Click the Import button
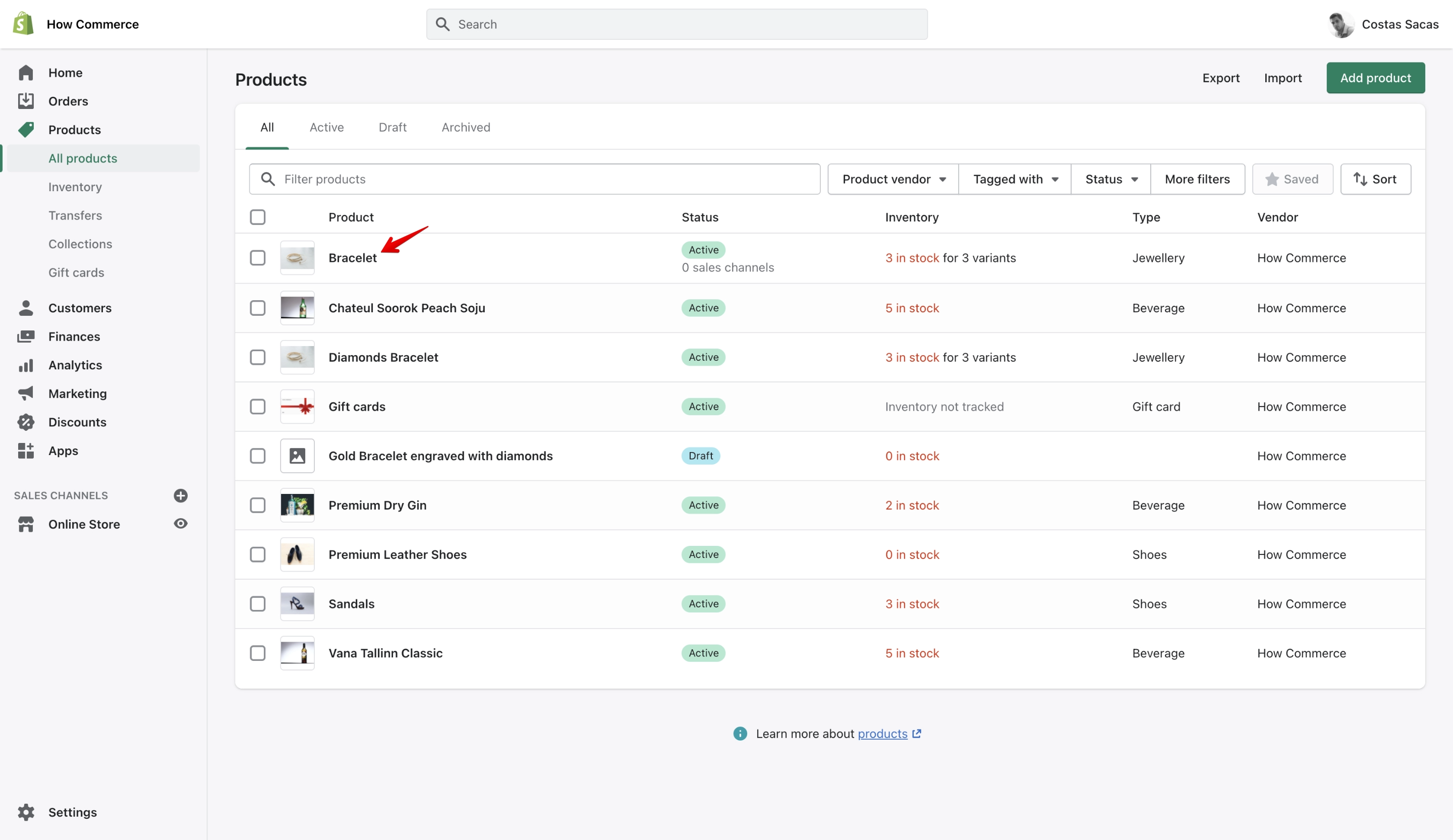 tap(1282, 78)
